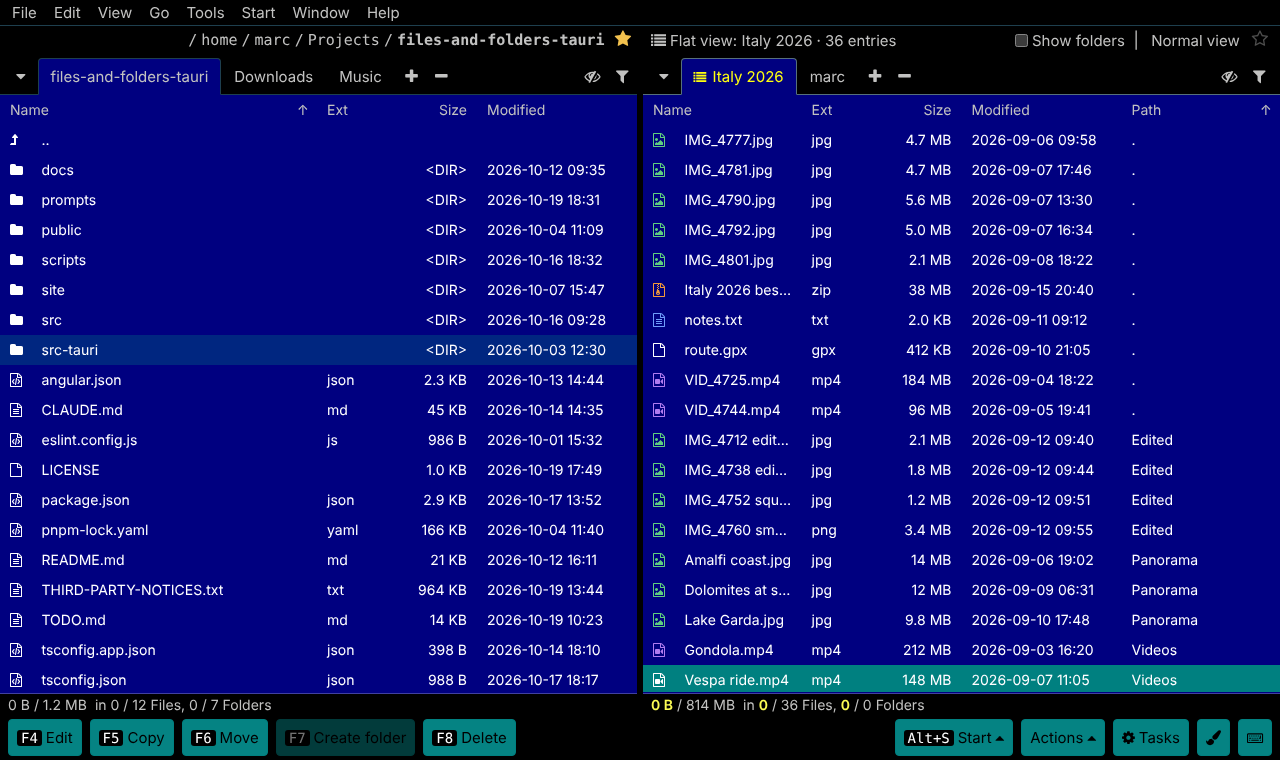Toggle hidden files eye in the right panel
The image size is (1280, 760).
coord(1230,76)
